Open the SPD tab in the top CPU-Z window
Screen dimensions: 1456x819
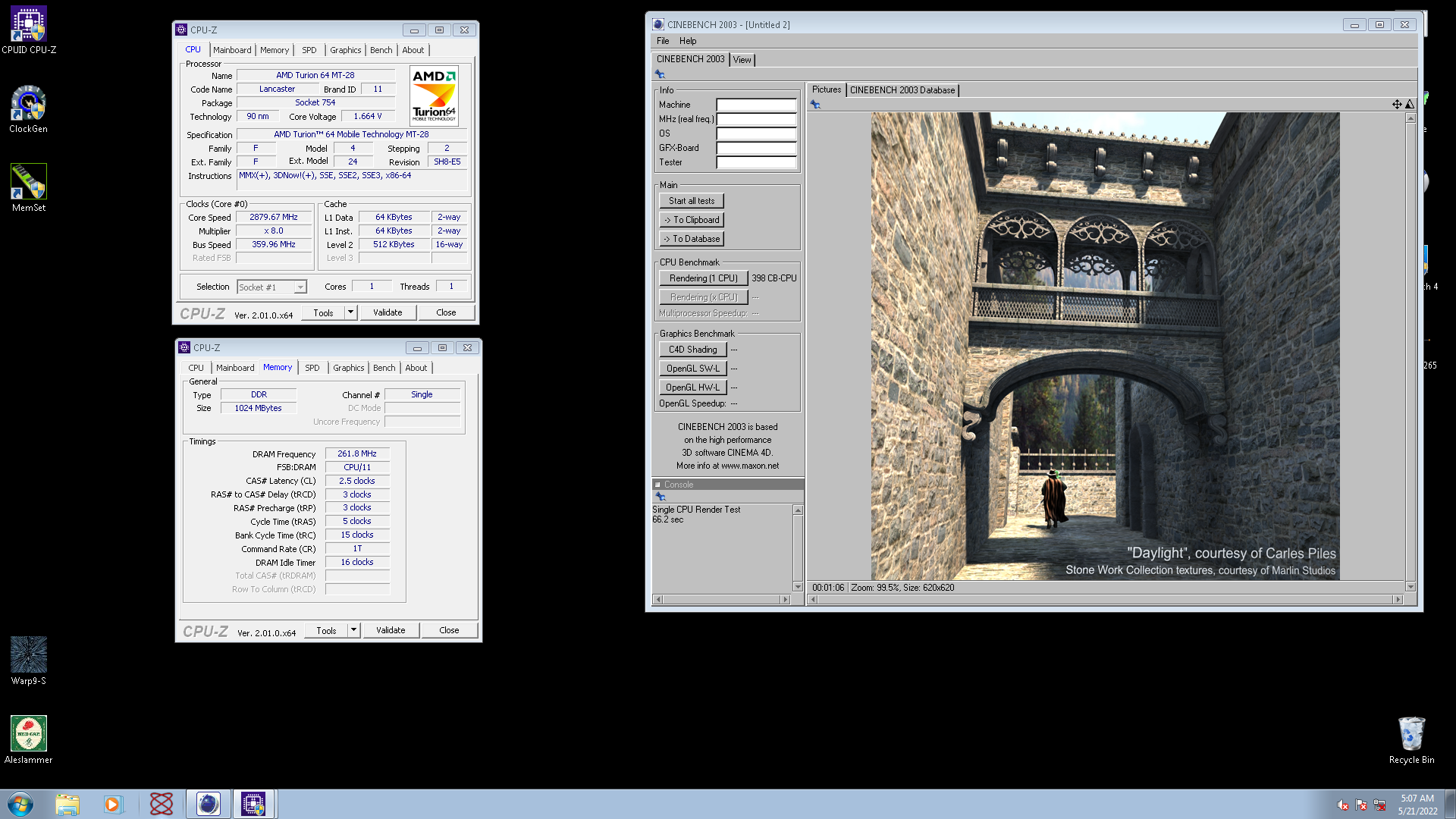tap(309, 50)
